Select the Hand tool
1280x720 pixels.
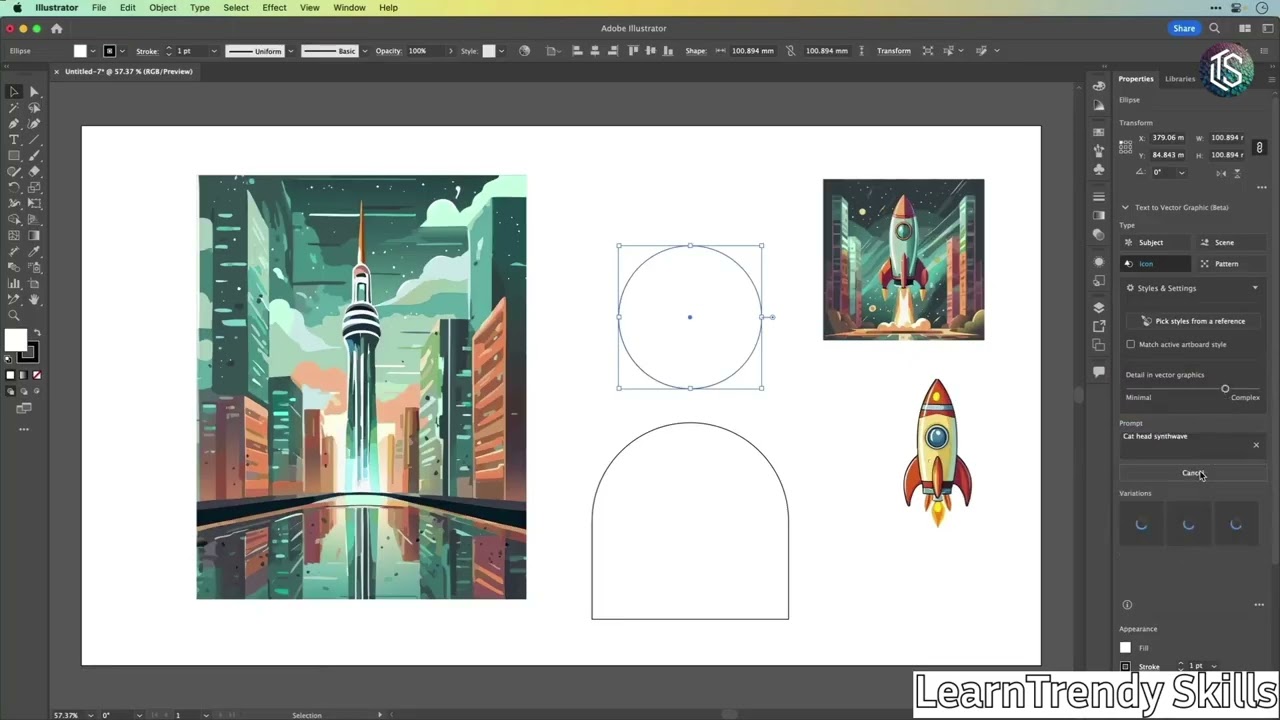[34, 299]
